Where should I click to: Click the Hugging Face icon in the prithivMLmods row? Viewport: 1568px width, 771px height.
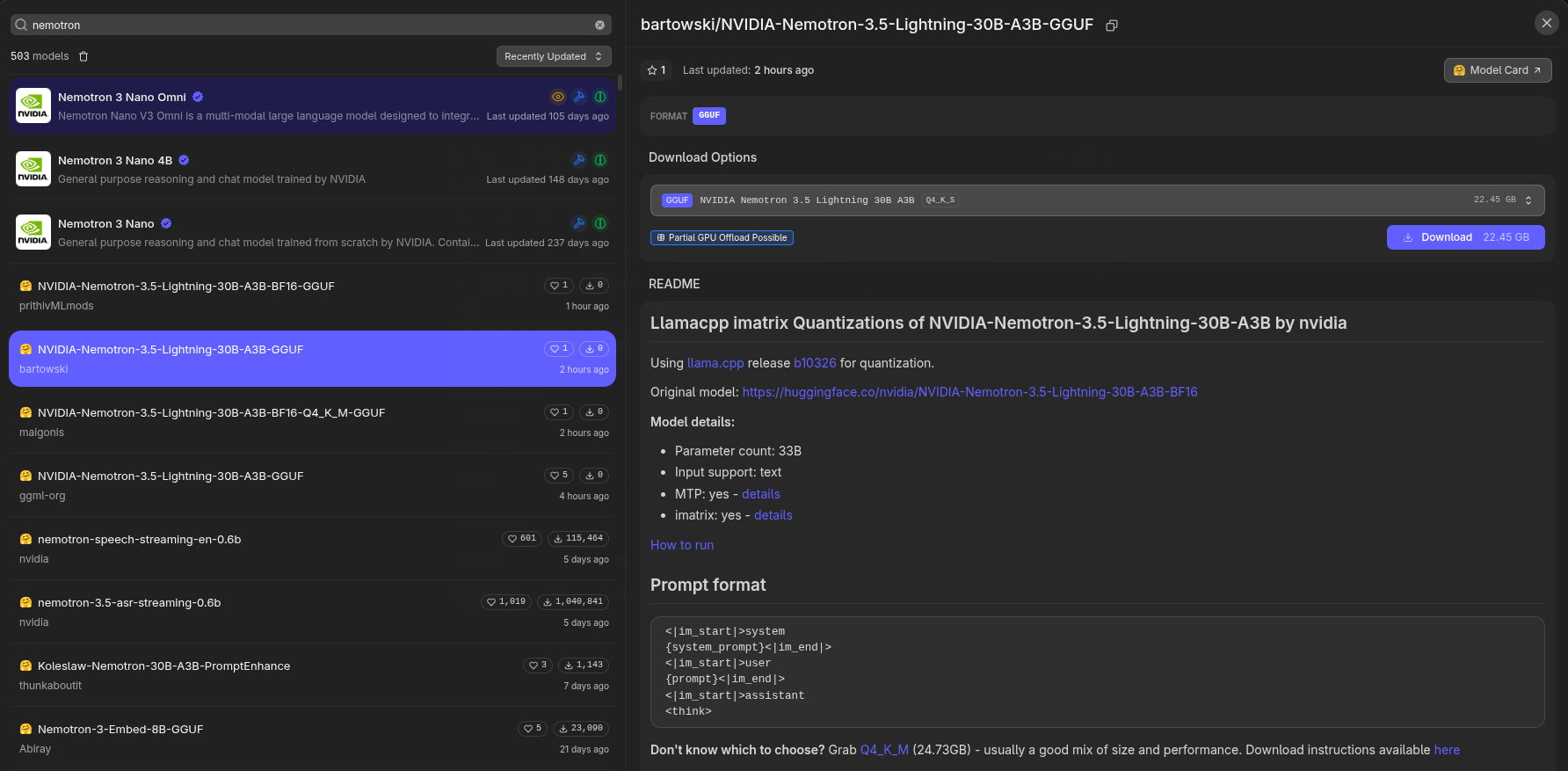(x=25, y=286)
